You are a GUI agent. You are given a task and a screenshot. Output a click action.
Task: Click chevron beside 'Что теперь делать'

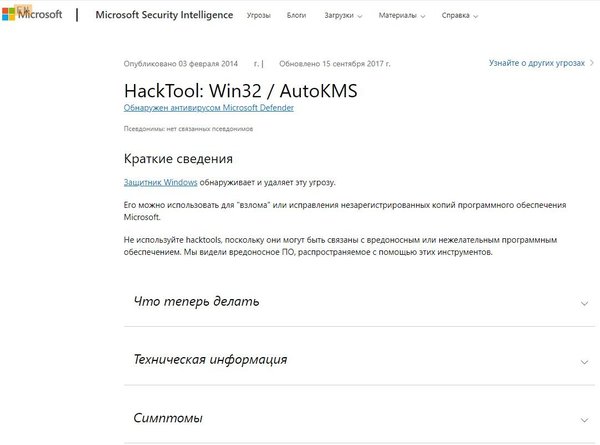(x=583, y=302)
